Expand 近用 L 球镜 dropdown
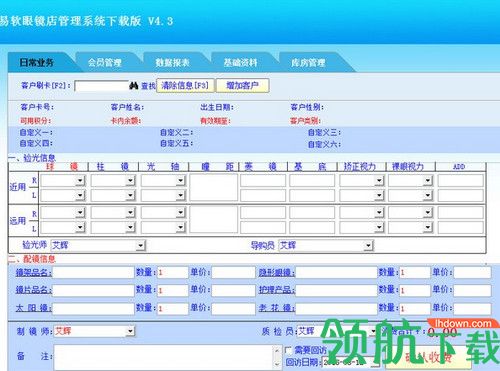Screen dimensions: 500x371 (x=80, y=195)
